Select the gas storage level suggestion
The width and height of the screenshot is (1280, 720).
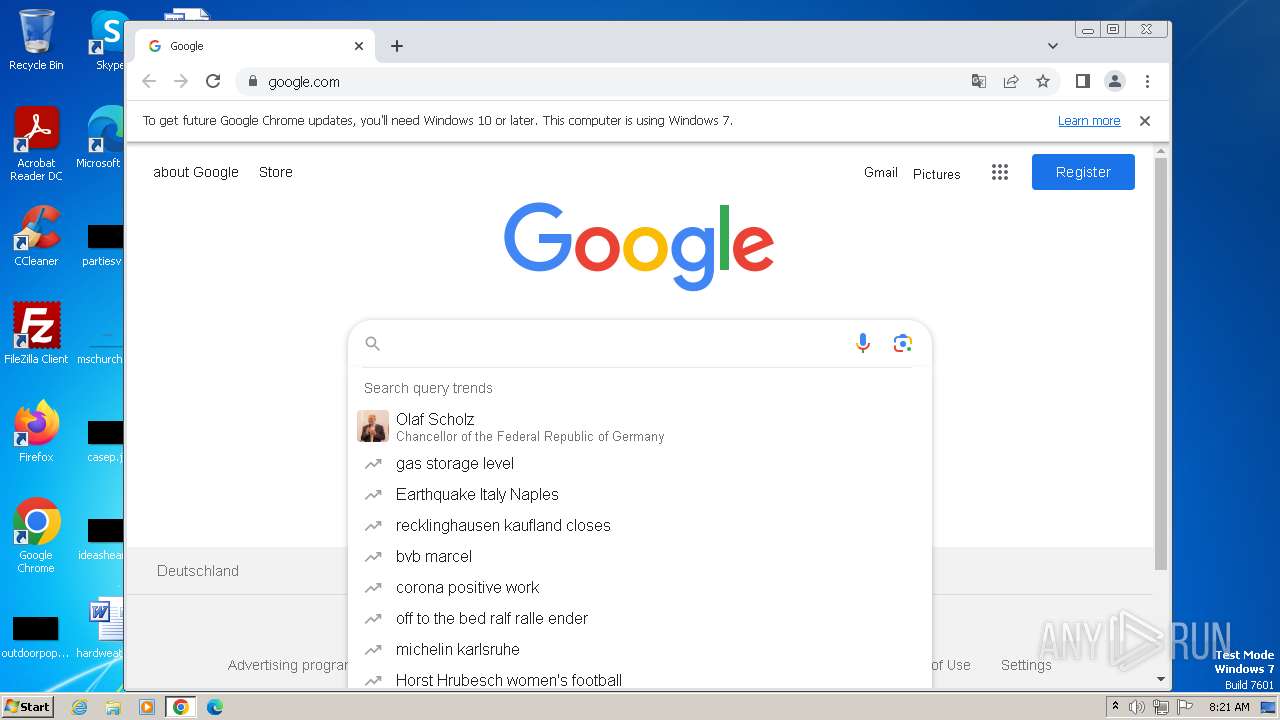click(640, 464)
